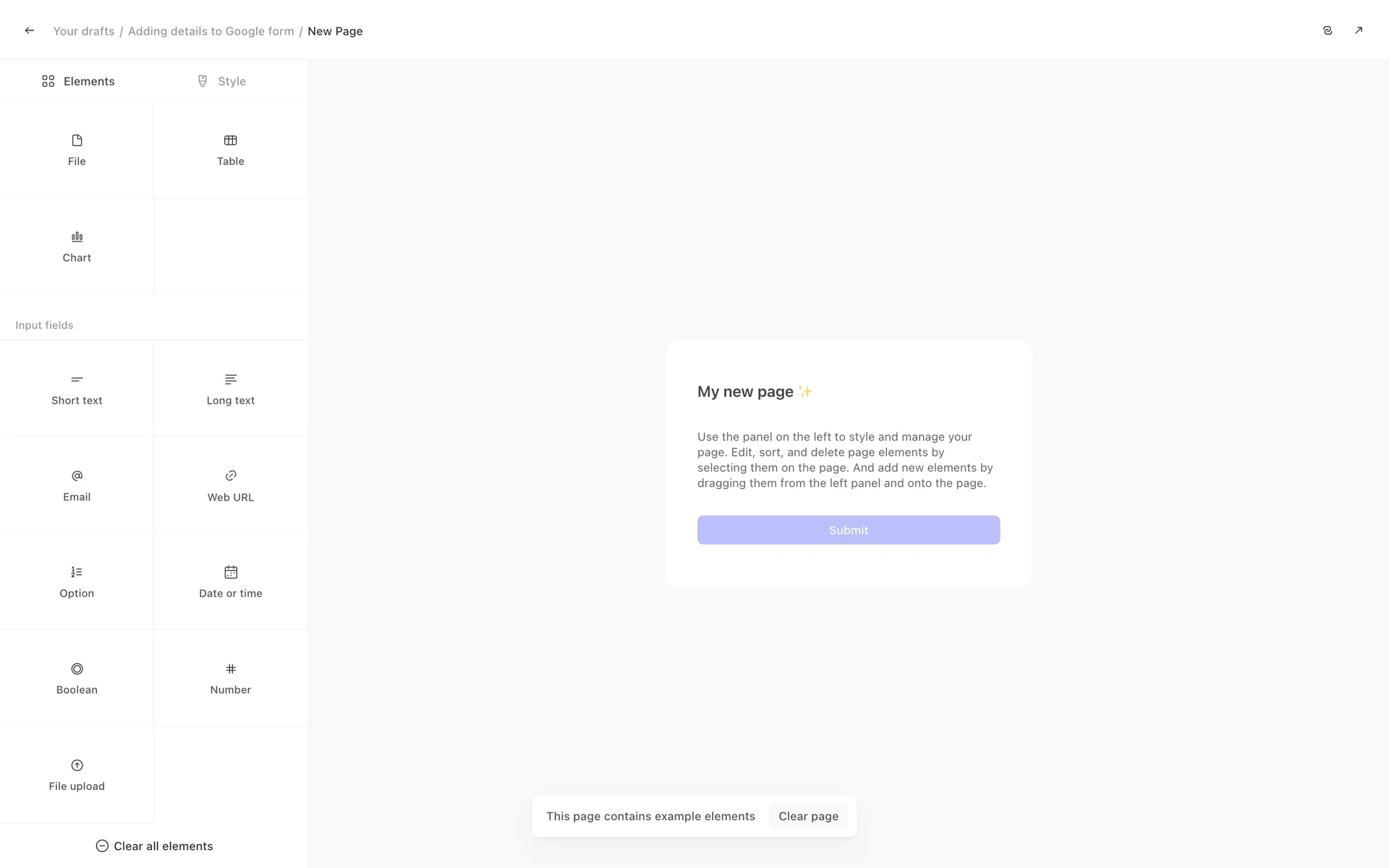The height and width of the screenshot is (868, 1389).
Task: Select the Long text input element
Action: (x=230, y=389)
